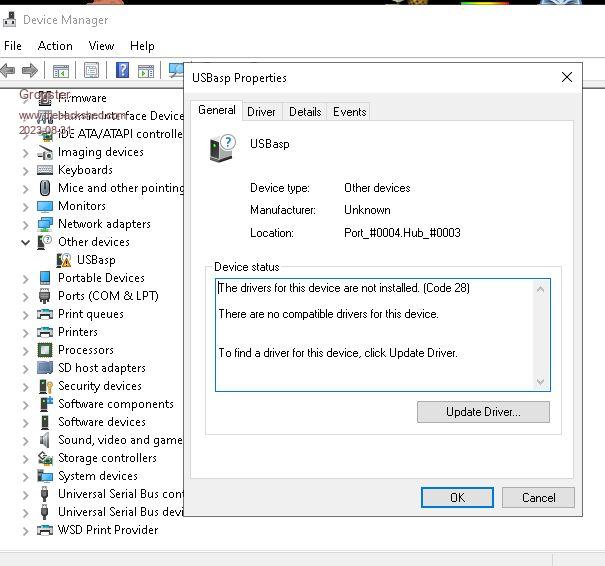The width and height of the screenshot is (605, 566).
Task: Click the device status scrollbar down arrow
Action: 541,382
